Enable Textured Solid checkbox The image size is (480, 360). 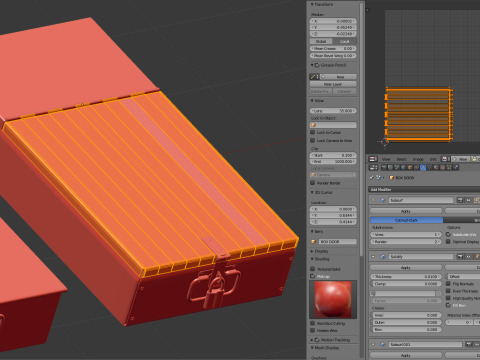[x=313, y=269]
